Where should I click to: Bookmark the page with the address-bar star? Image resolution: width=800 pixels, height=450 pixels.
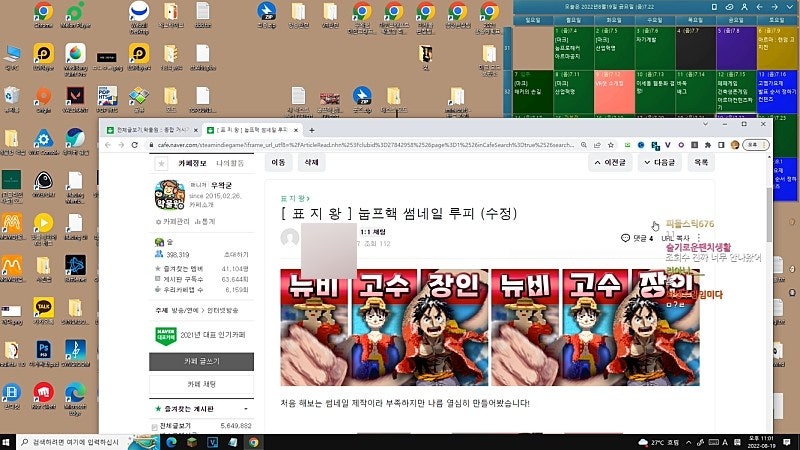coord(611,145)
